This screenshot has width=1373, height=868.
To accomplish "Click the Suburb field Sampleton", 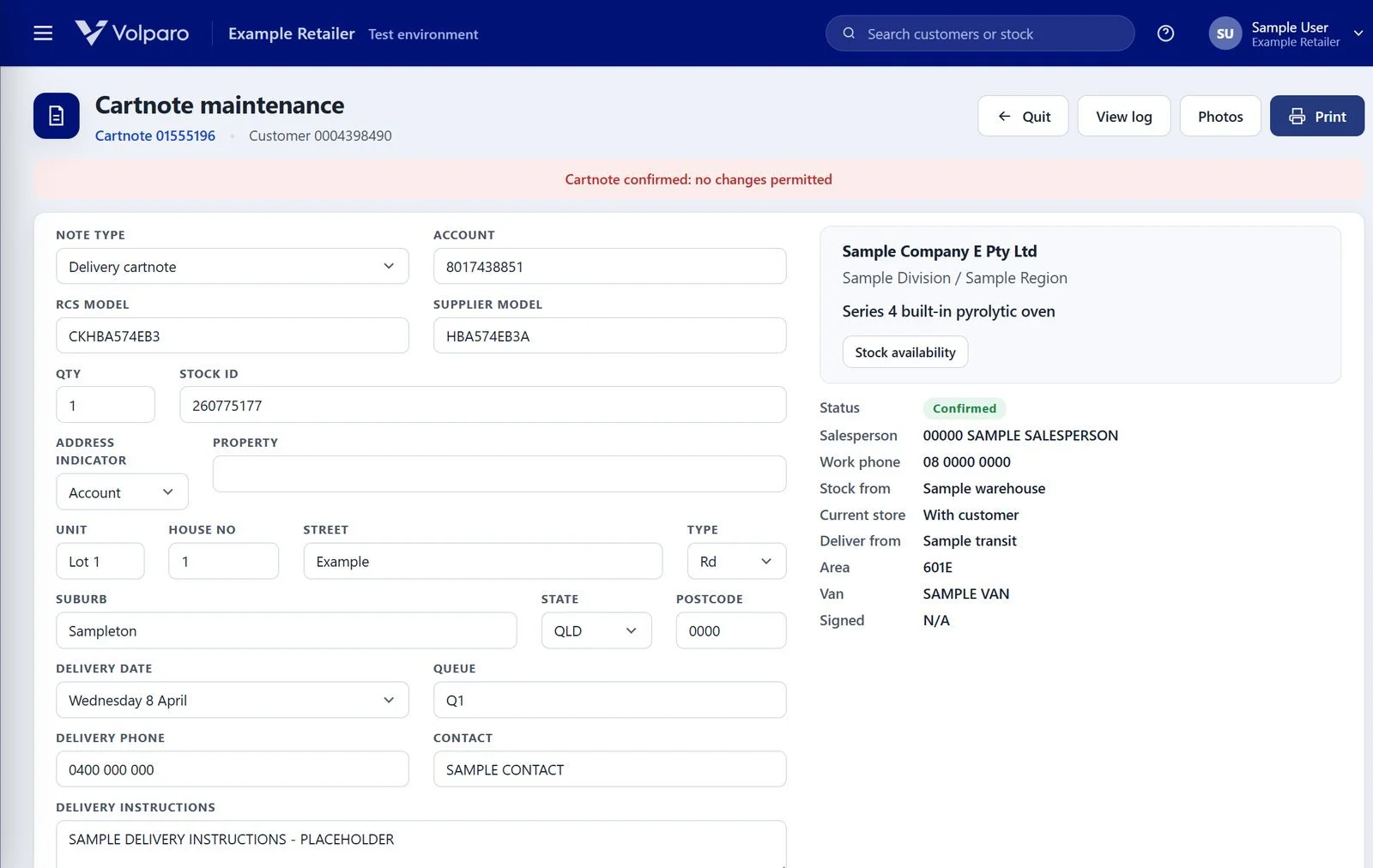I will (287, 630).
